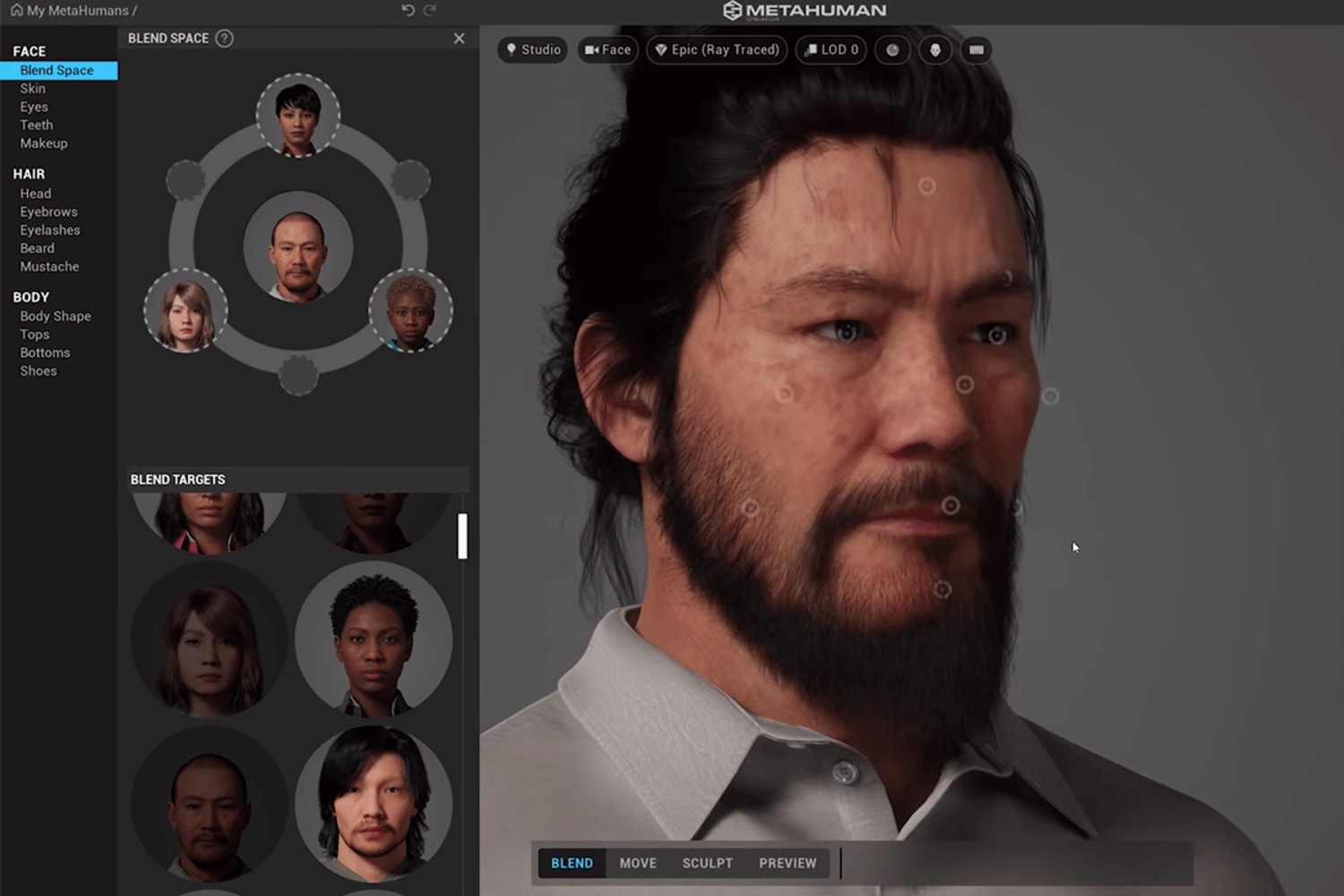This screenshot has height=896, width=1344.
Task: Click the redo arrow in the title bar
Action: 430,10
